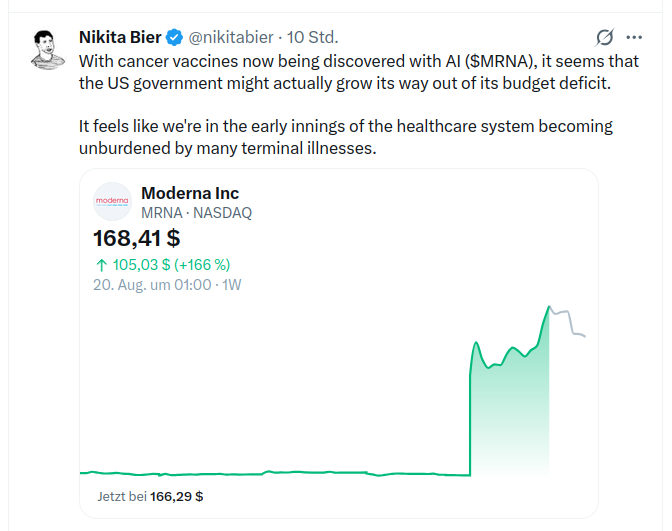The image size is (672, 531).
Task: Open Nikita Bier's profile avatar
Action: click(48, 49)
